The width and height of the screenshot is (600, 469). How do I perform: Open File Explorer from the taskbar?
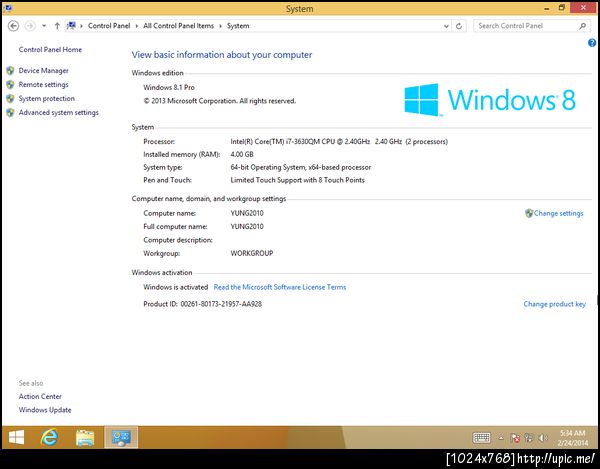(x=85, y=437)
